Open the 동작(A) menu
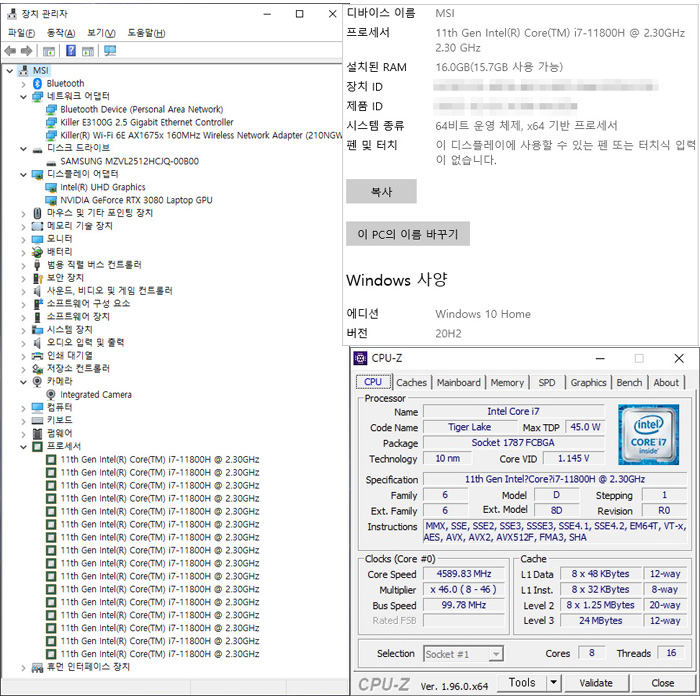This screenshot has height=700, width=700. pyautogui.click(x=61, y=33)
